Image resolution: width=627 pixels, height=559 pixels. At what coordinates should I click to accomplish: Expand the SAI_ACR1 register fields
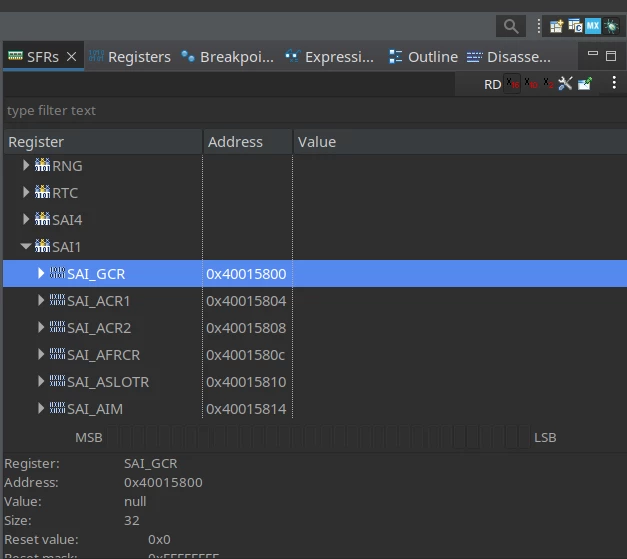(x=41, y=300)
